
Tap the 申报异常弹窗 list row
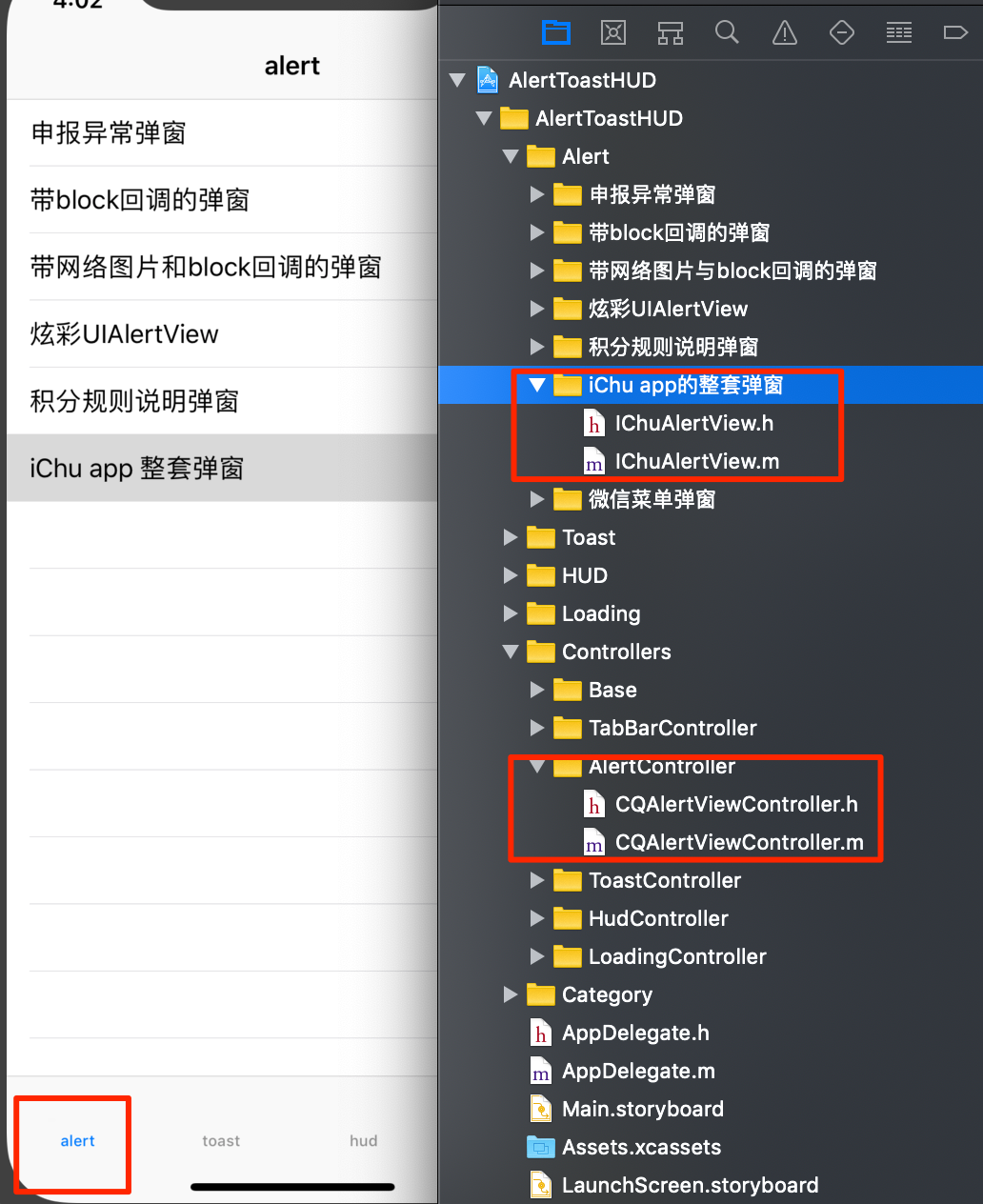222,133
